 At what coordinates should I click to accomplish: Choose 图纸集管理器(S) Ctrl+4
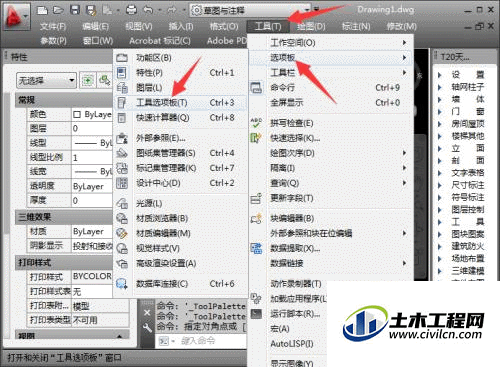(x=181, y=153)
